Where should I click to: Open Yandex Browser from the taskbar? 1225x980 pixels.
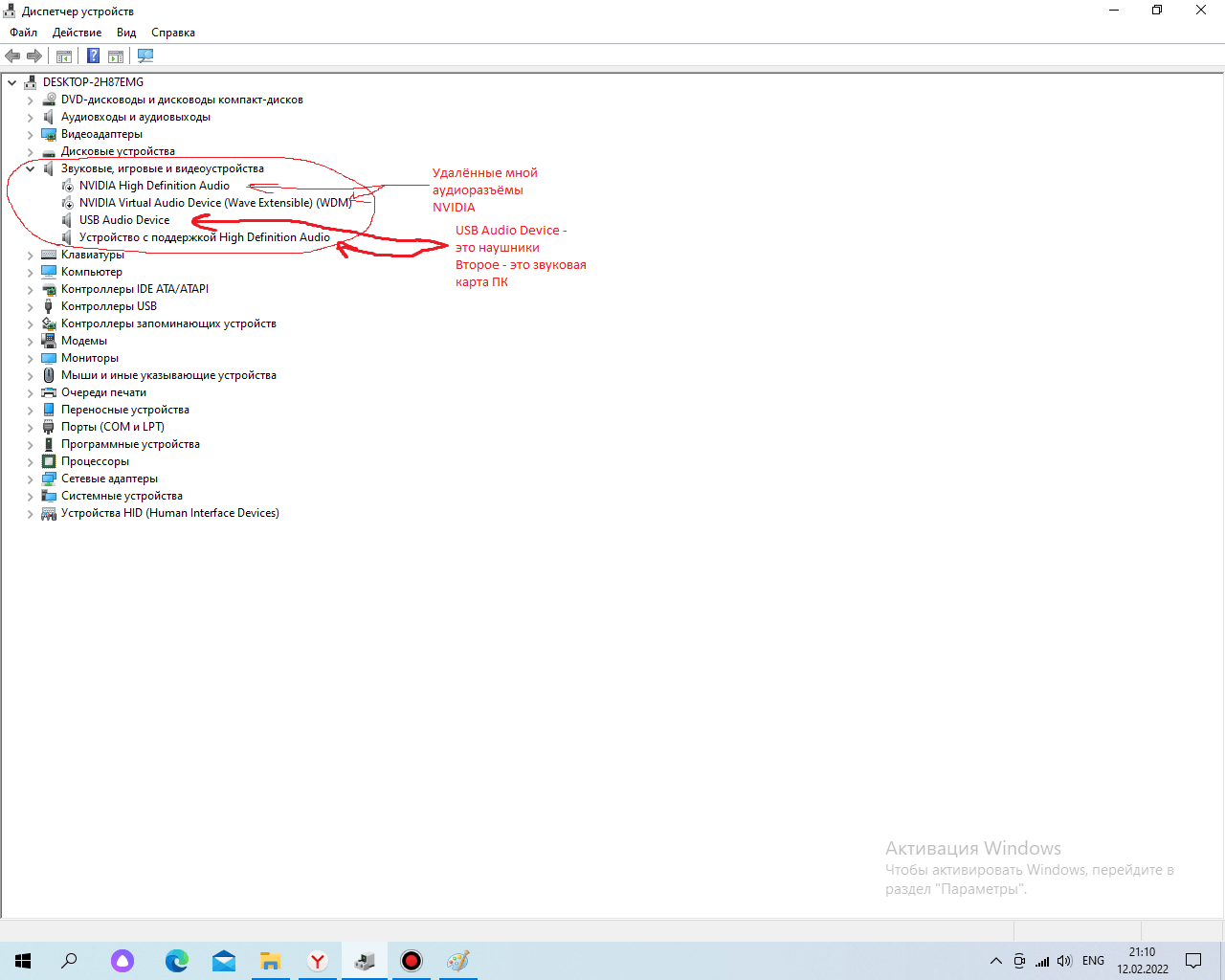[318, 961]
